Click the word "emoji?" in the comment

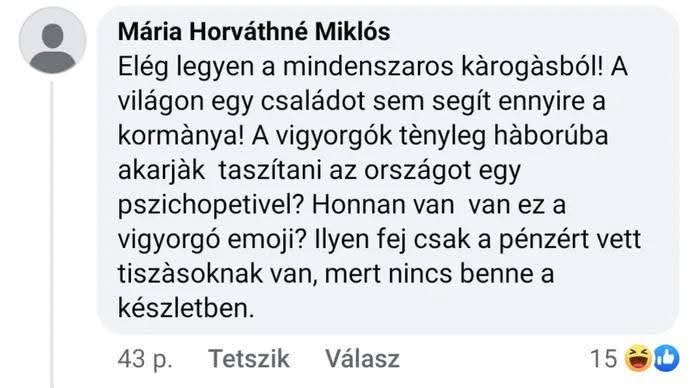pyautogui.click(x=267, y=240)
